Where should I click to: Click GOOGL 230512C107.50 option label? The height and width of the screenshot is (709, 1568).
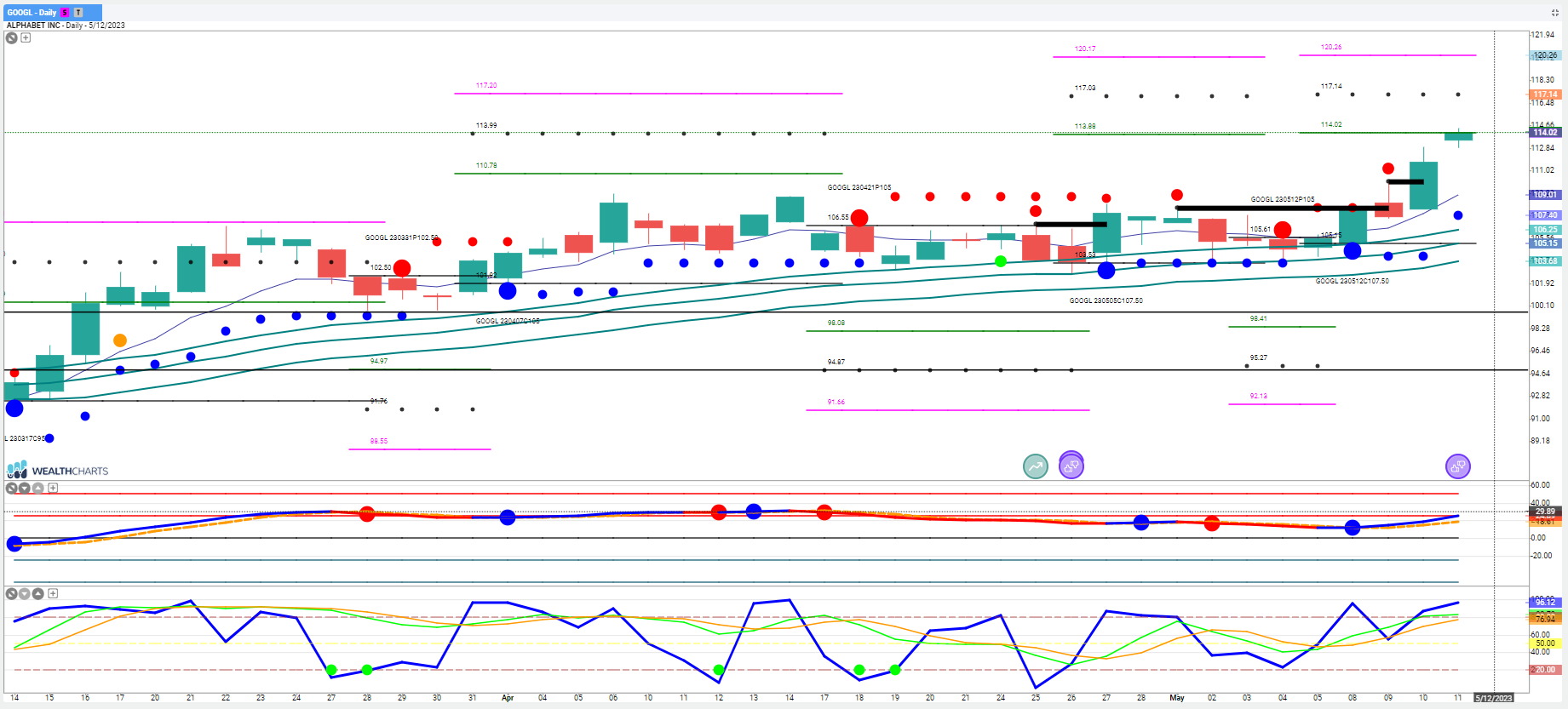click(1353, 281)
